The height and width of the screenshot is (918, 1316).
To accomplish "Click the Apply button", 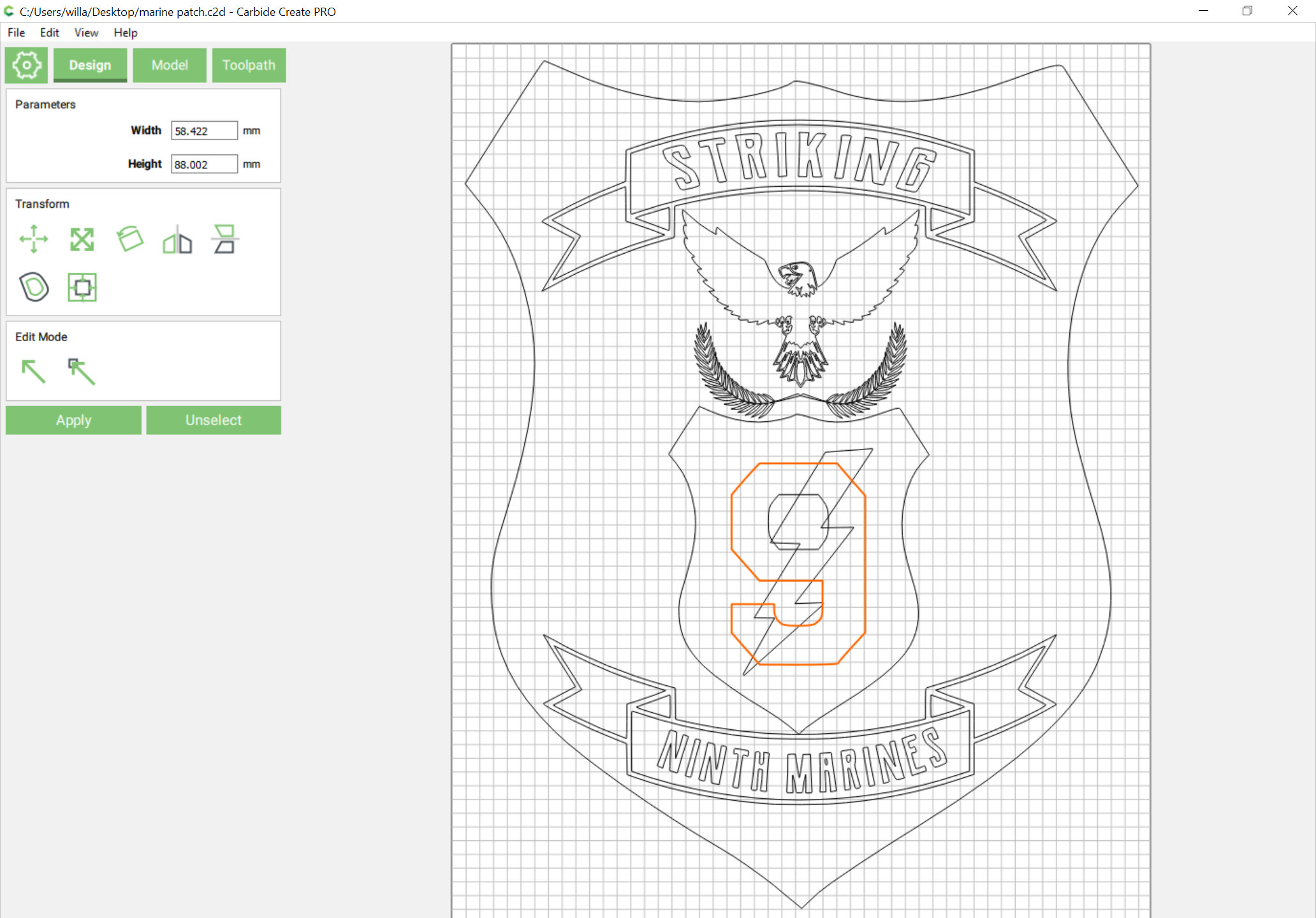I will [x=73, y=420].
